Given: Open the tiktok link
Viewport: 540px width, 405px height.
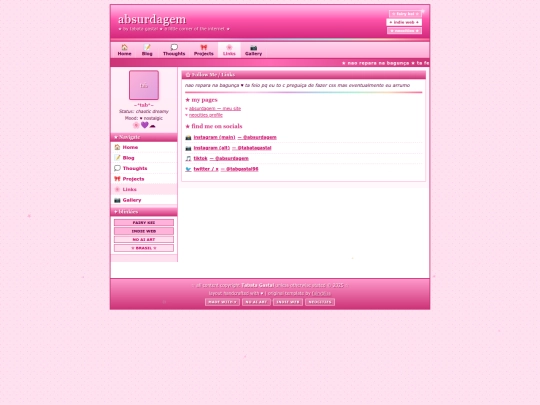Looking at the screenshot, I should point(200,158).
